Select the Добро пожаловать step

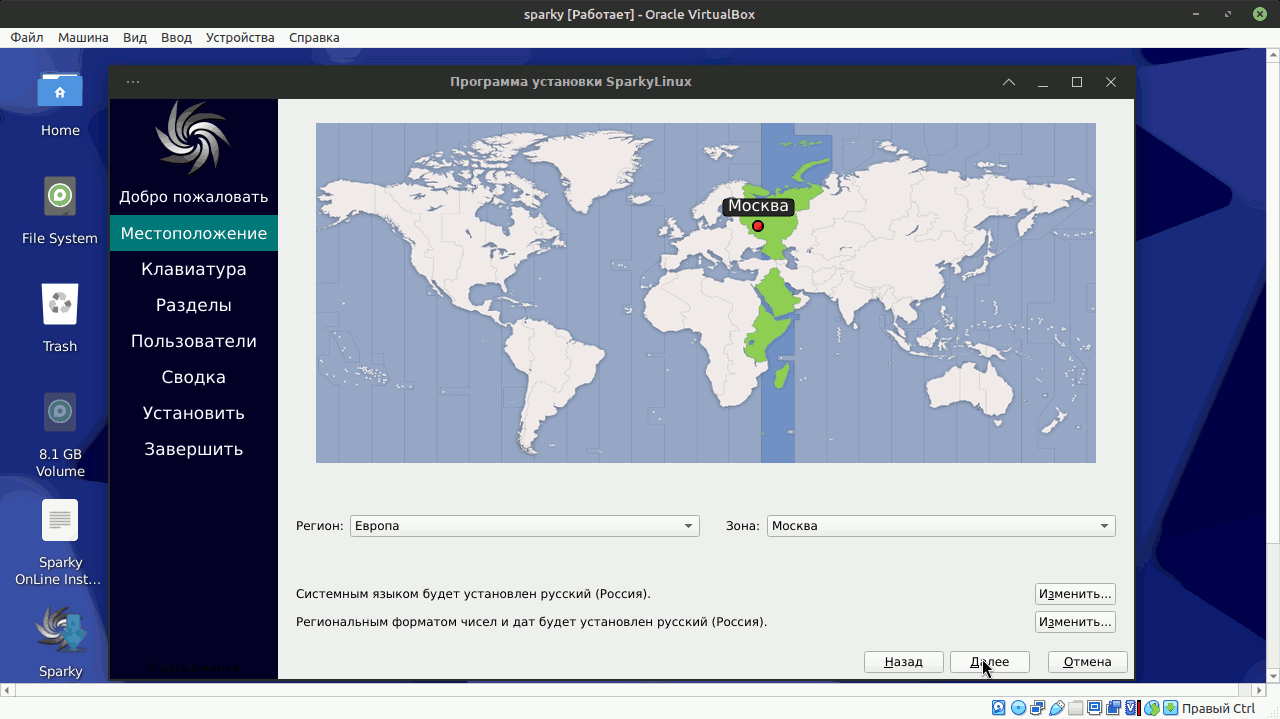coord(194,197)
